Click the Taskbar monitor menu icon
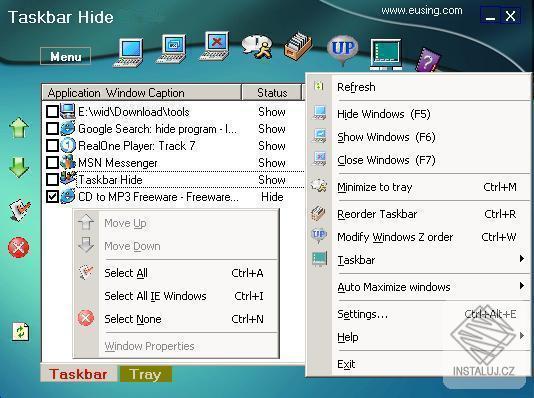 pos(319,259)
